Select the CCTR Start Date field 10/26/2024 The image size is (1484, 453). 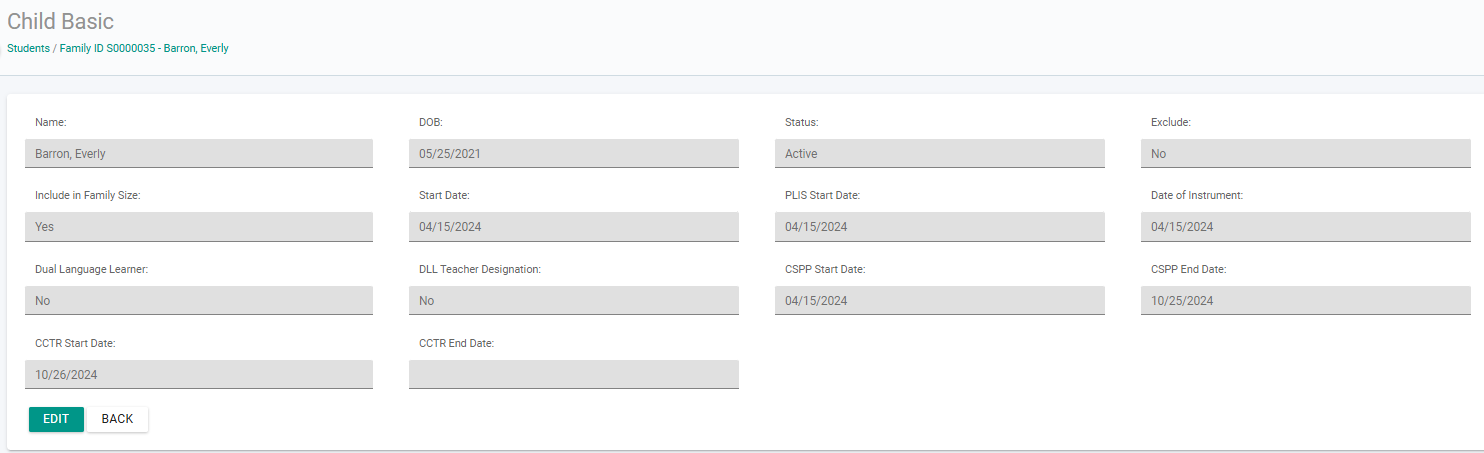[199, 375]
